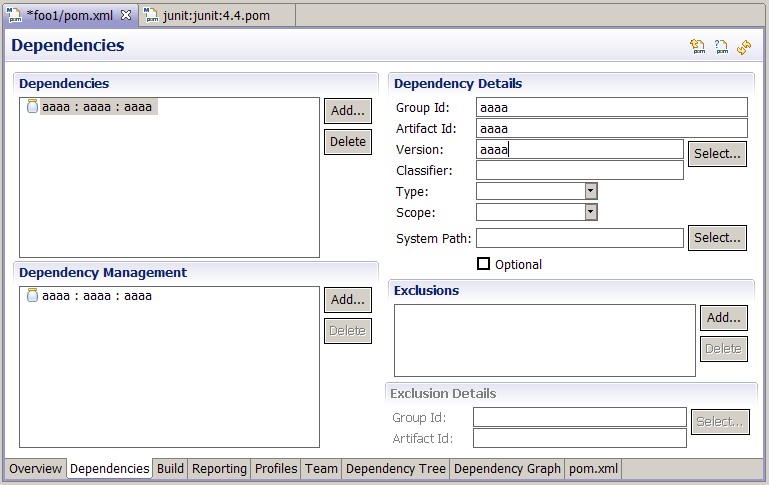This screenshot has width=769, height=485.
Task: Click the junit:junit:4.4.pom tab icon
Action: tap(151, 15)
